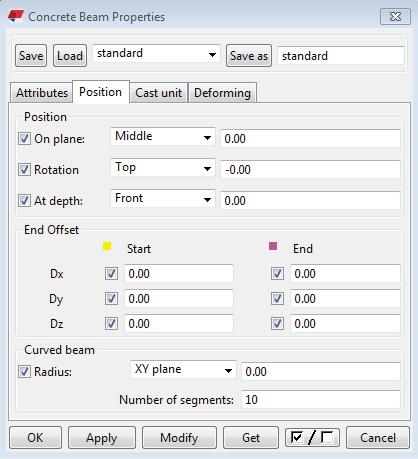The image size is (418, 459).
Task: Disable the At depth checkbox
Action: [24, 201]
